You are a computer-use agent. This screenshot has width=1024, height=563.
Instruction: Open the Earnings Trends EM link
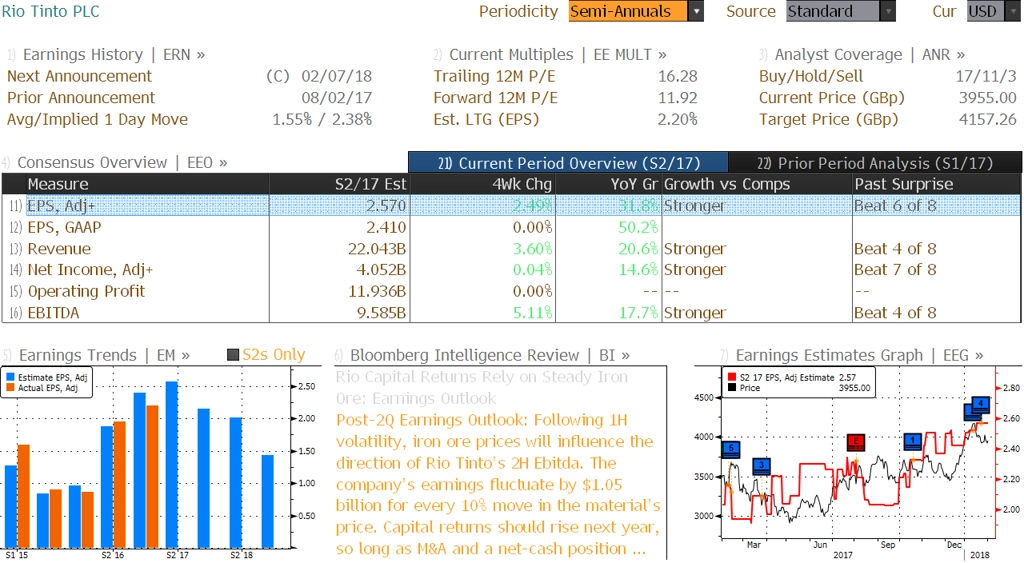(x=97, y=355)
